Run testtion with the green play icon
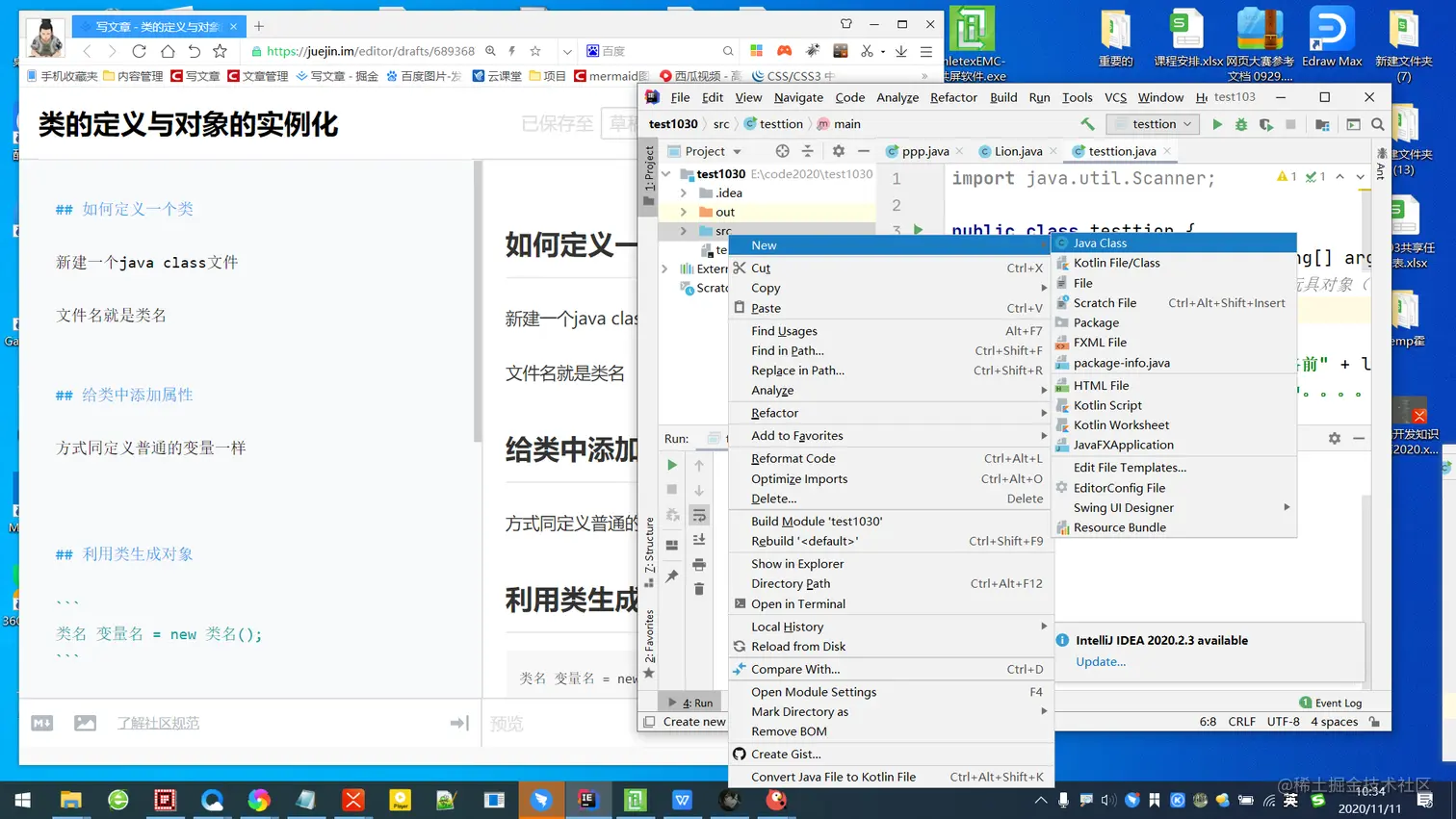 pos(1217,124)
